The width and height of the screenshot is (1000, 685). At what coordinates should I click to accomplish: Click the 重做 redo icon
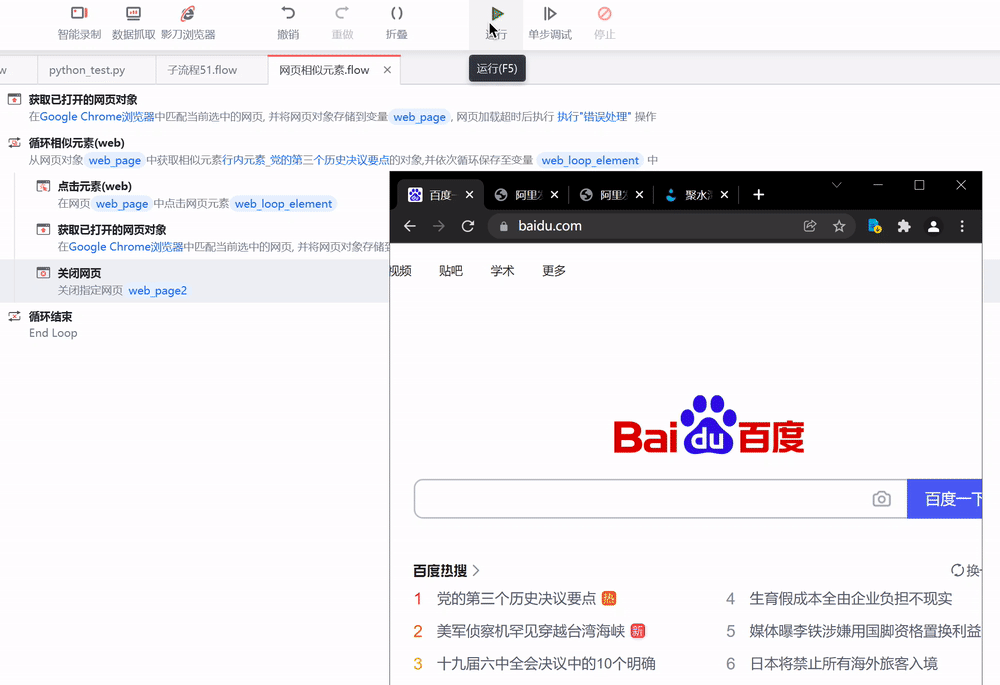point(342,13)
